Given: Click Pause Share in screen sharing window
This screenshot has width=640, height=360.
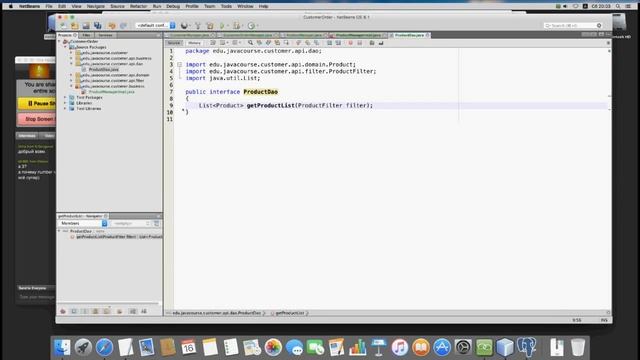Looking at the screenshot, I should [x=37, y=104].
